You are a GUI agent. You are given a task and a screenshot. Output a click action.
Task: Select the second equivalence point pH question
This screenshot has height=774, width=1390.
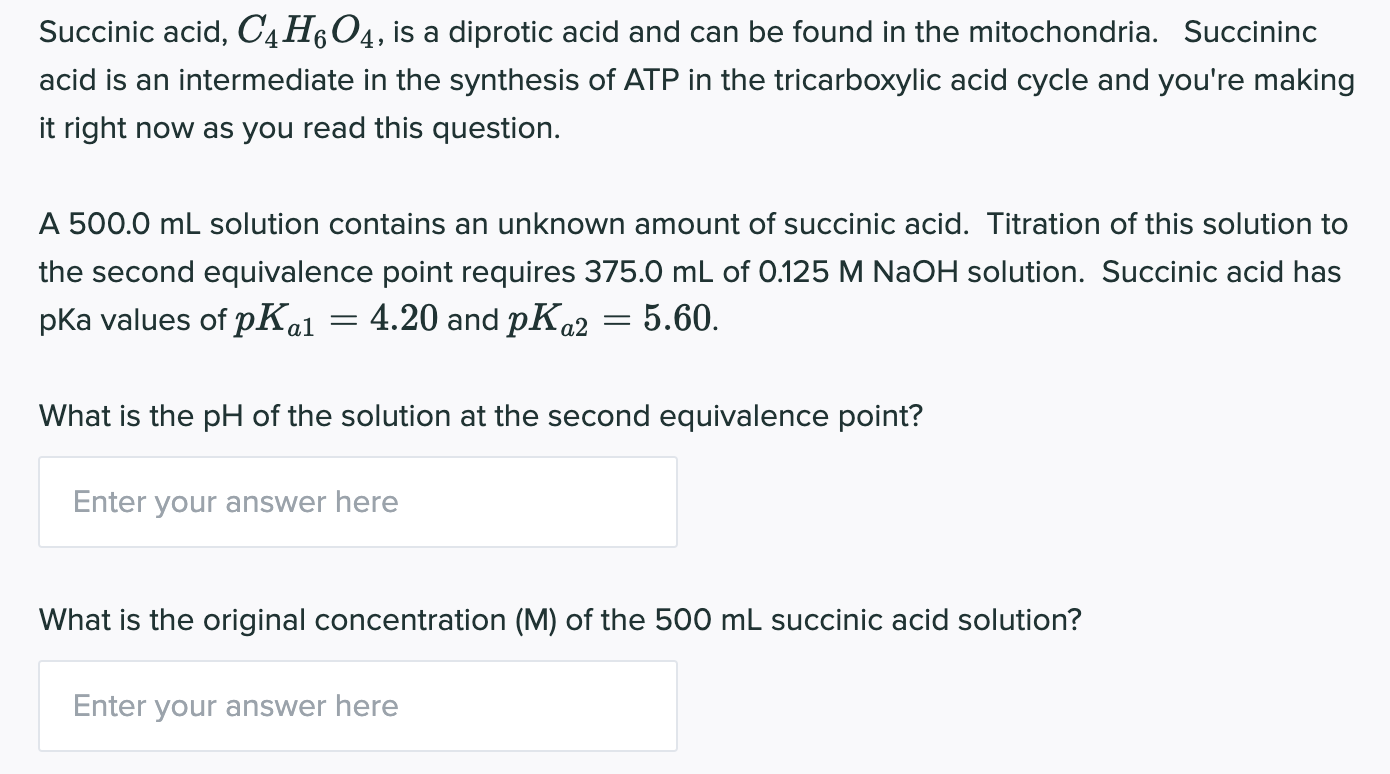point(481,415)
